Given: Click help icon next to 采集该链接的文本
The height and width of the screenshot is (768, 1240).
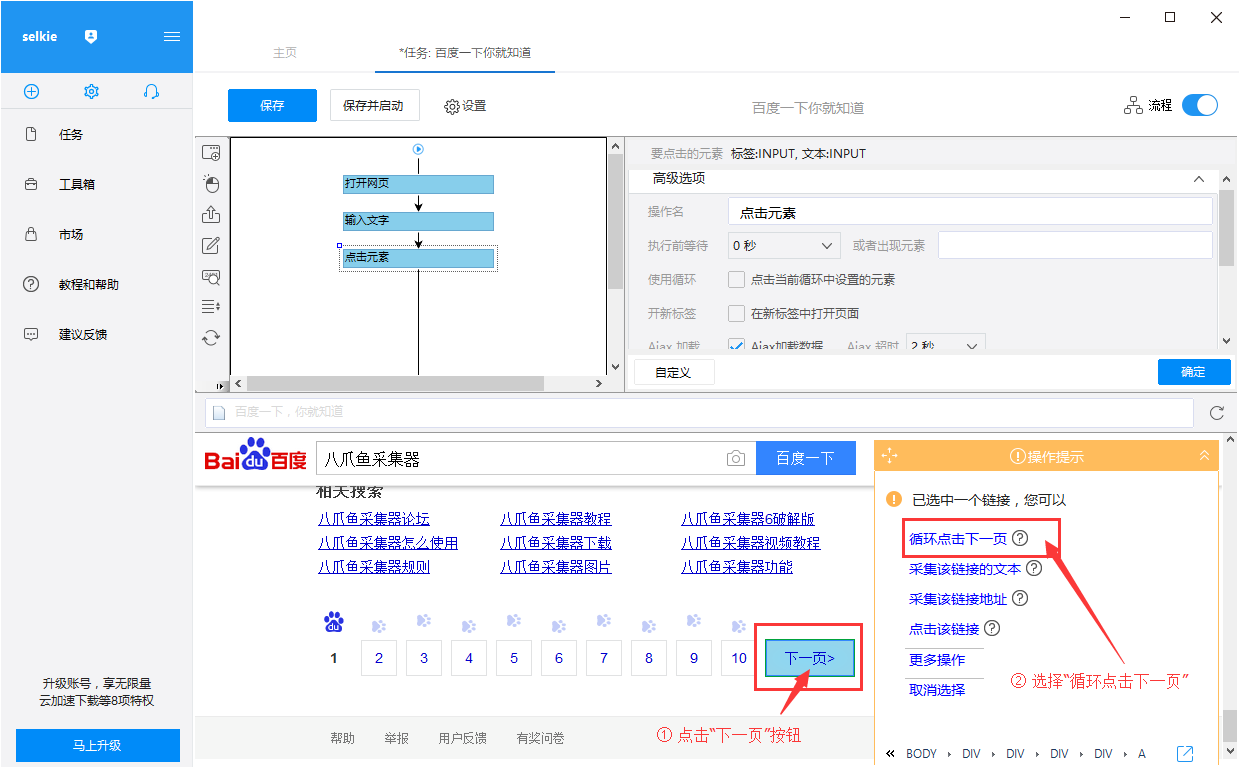Looking at the screenshot, I should [x=1034, y=568].
